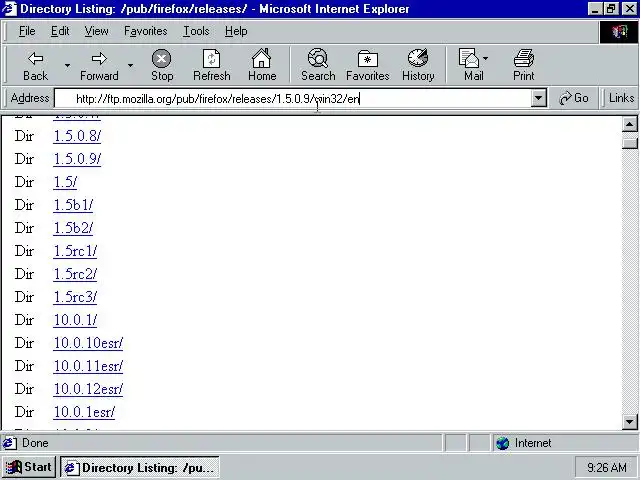
Task: Expand the Mail dropdown arrow
Action: click(x=486, y=58)
